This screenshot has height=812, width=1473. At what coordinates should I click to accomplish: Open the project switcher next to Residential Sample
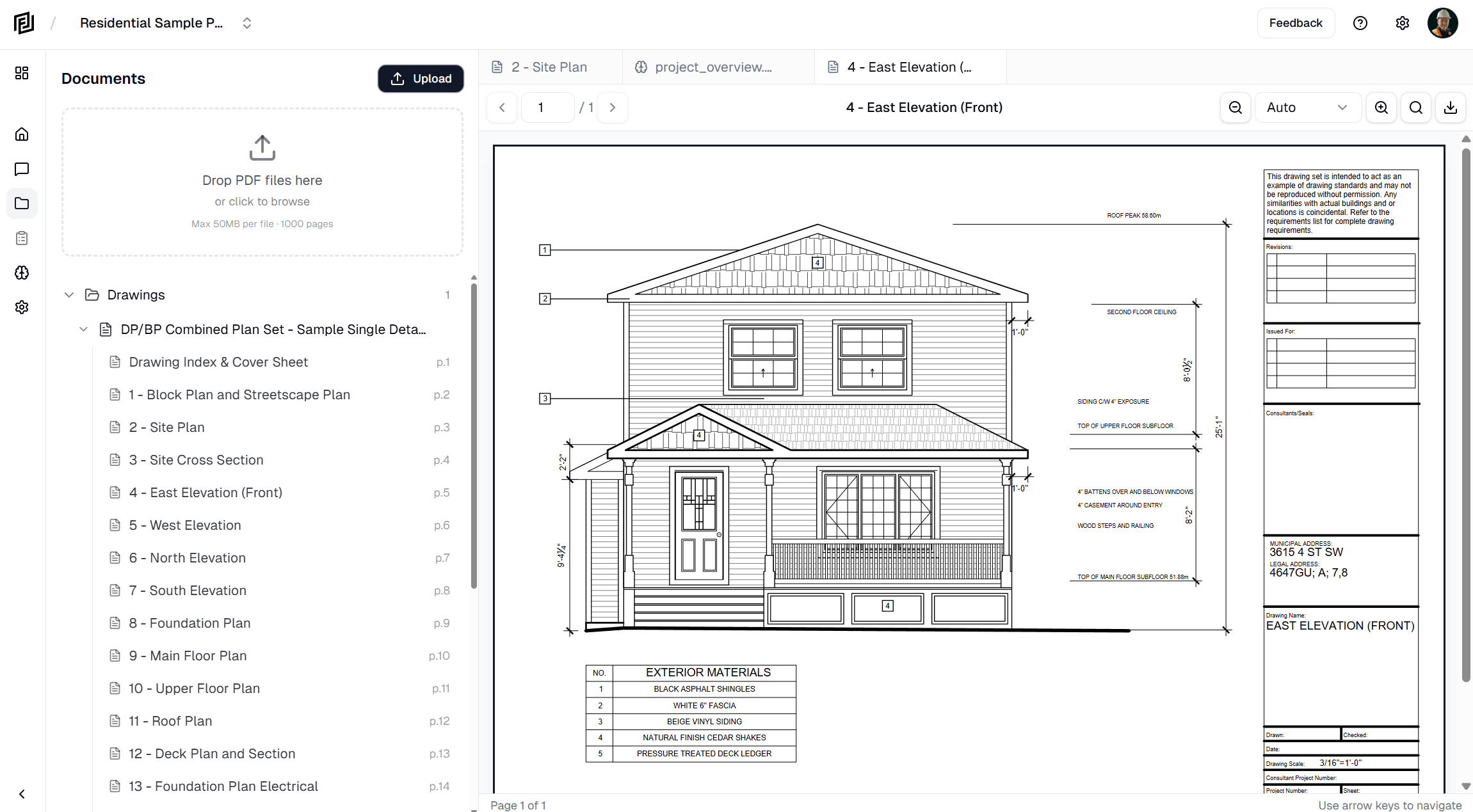(247, 23)
